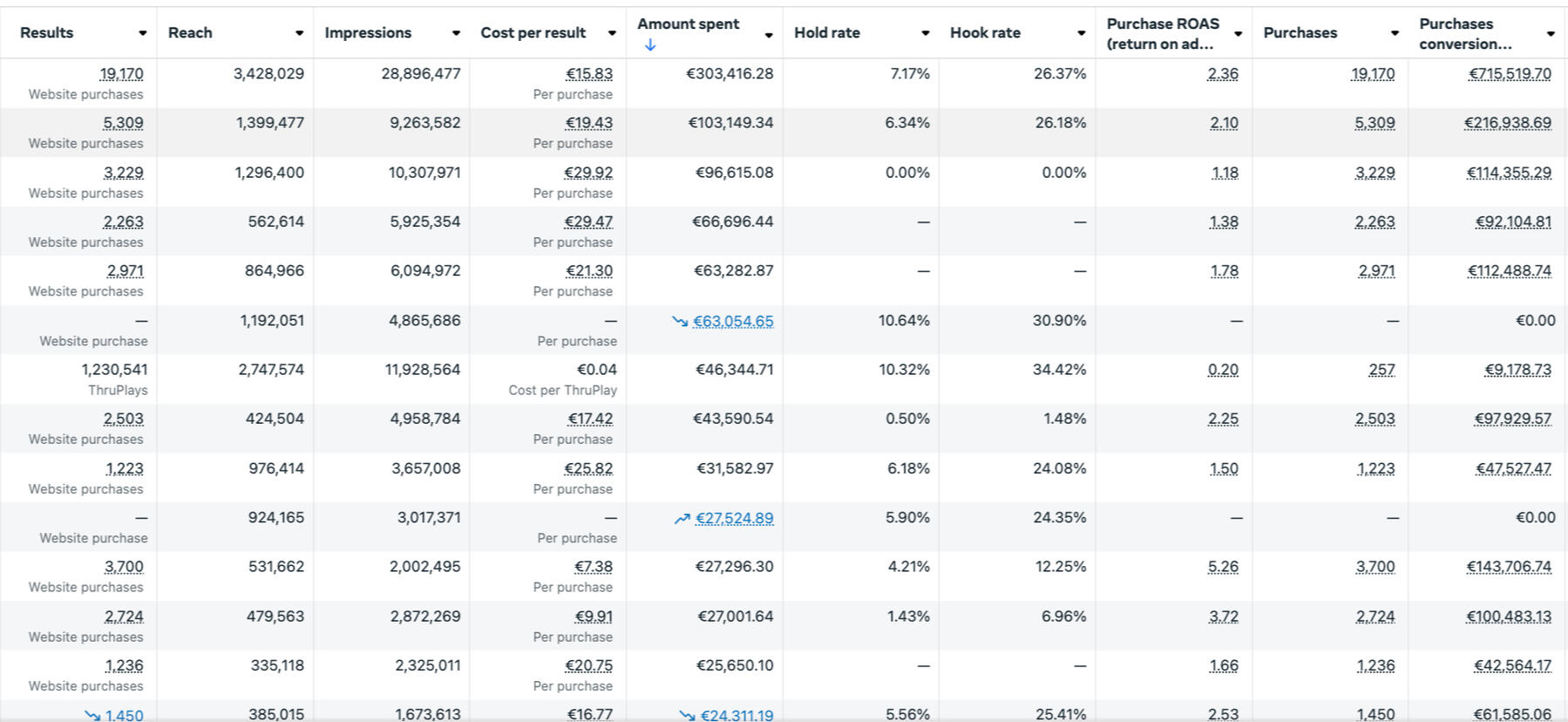Viewport: 1568px width, 722px height.
Task: Click the downward trend icon beside €63,054.65
Action: (680, 322)
